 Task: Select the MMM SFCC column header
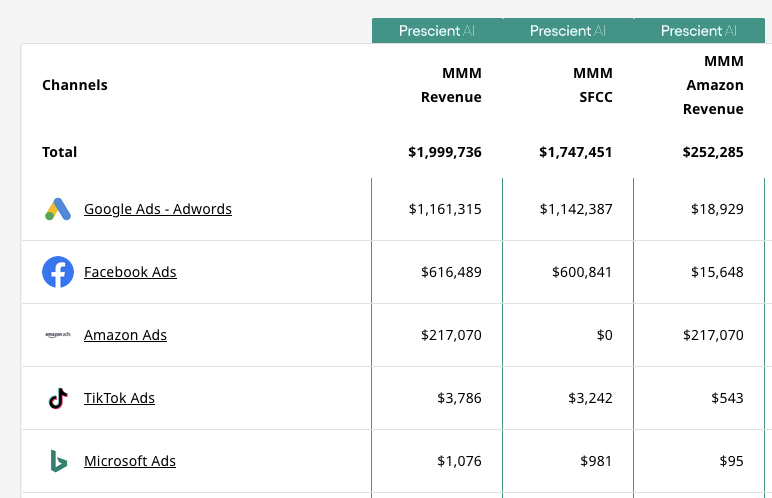(592, 85)
